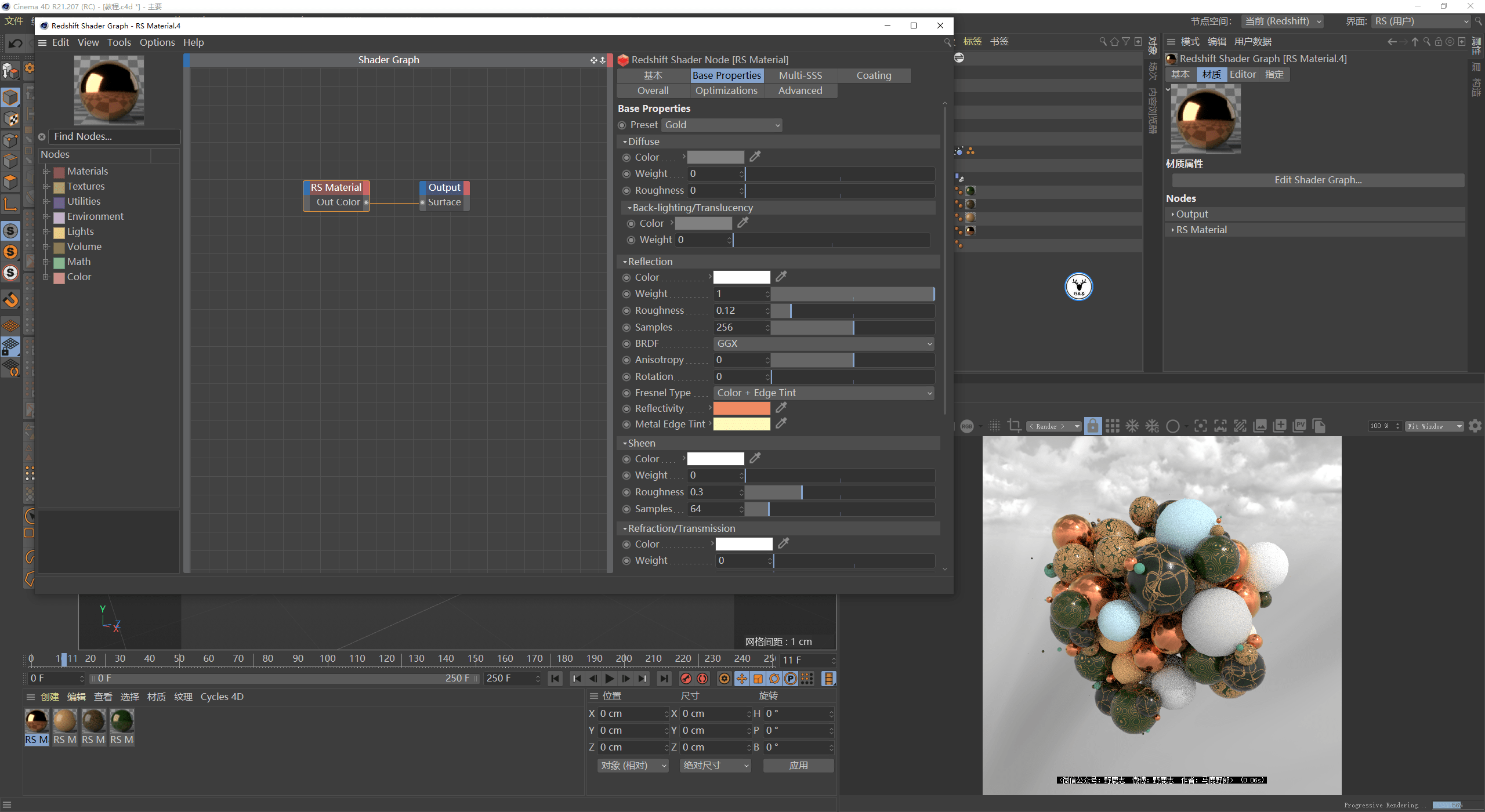Click the Metal Edge Tint color swatch
The image size is (1485, 812).
click(741, 425)
